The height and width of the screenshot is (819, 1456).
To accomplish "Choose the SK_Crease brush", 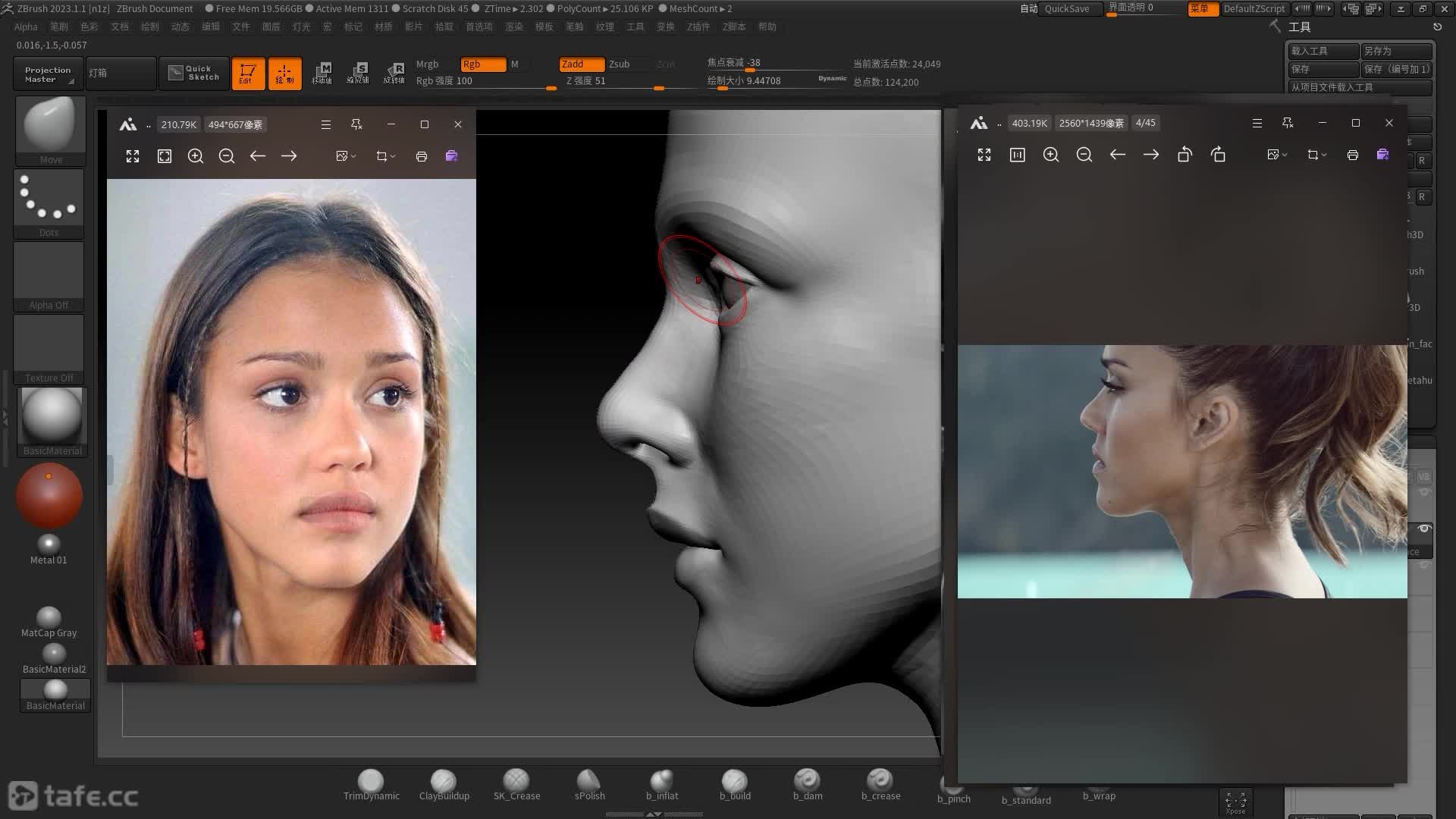I will [516, 783].
